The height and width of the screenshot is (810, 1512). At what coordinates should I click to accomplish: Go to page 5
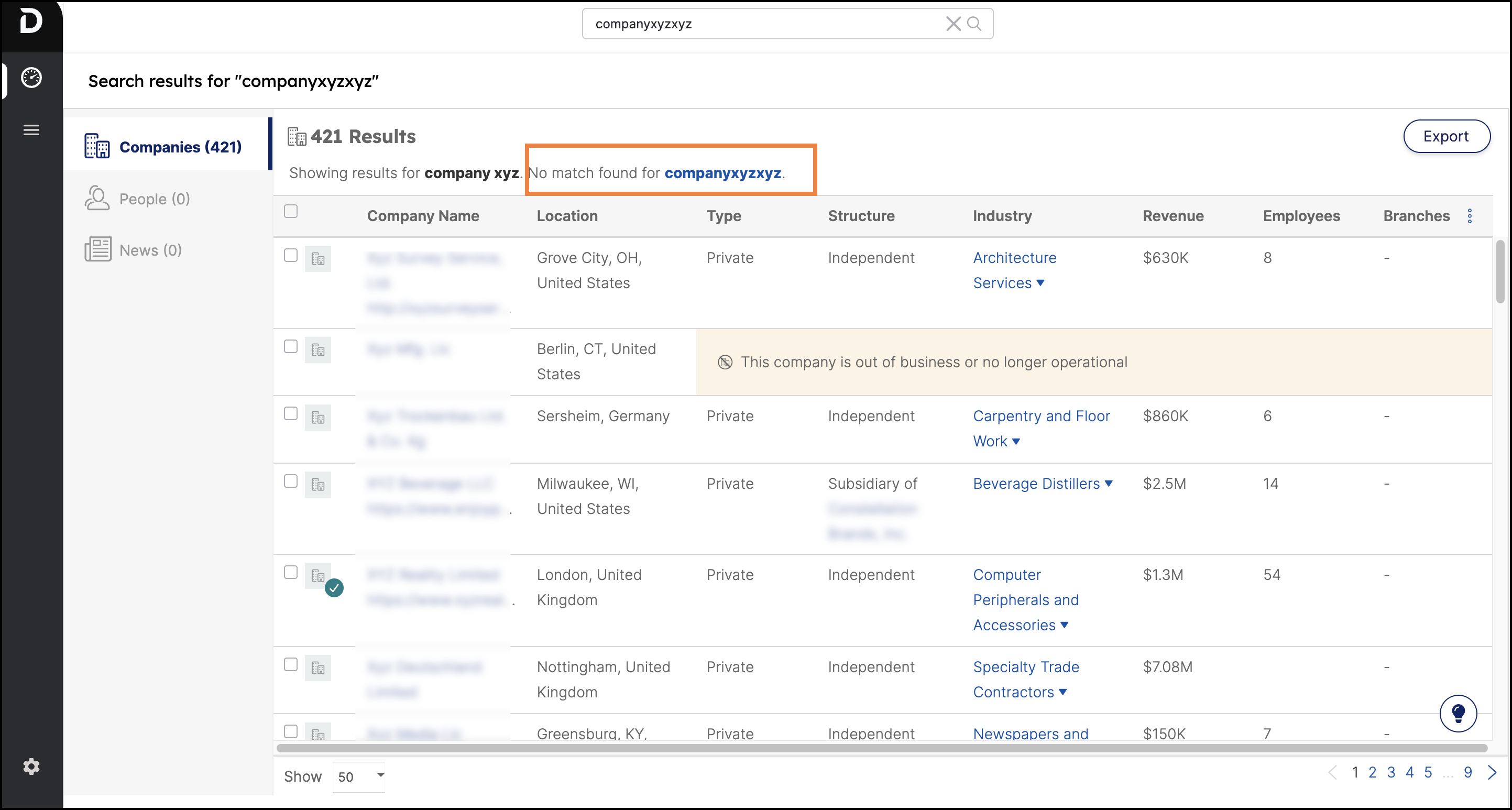point(1428,772)
